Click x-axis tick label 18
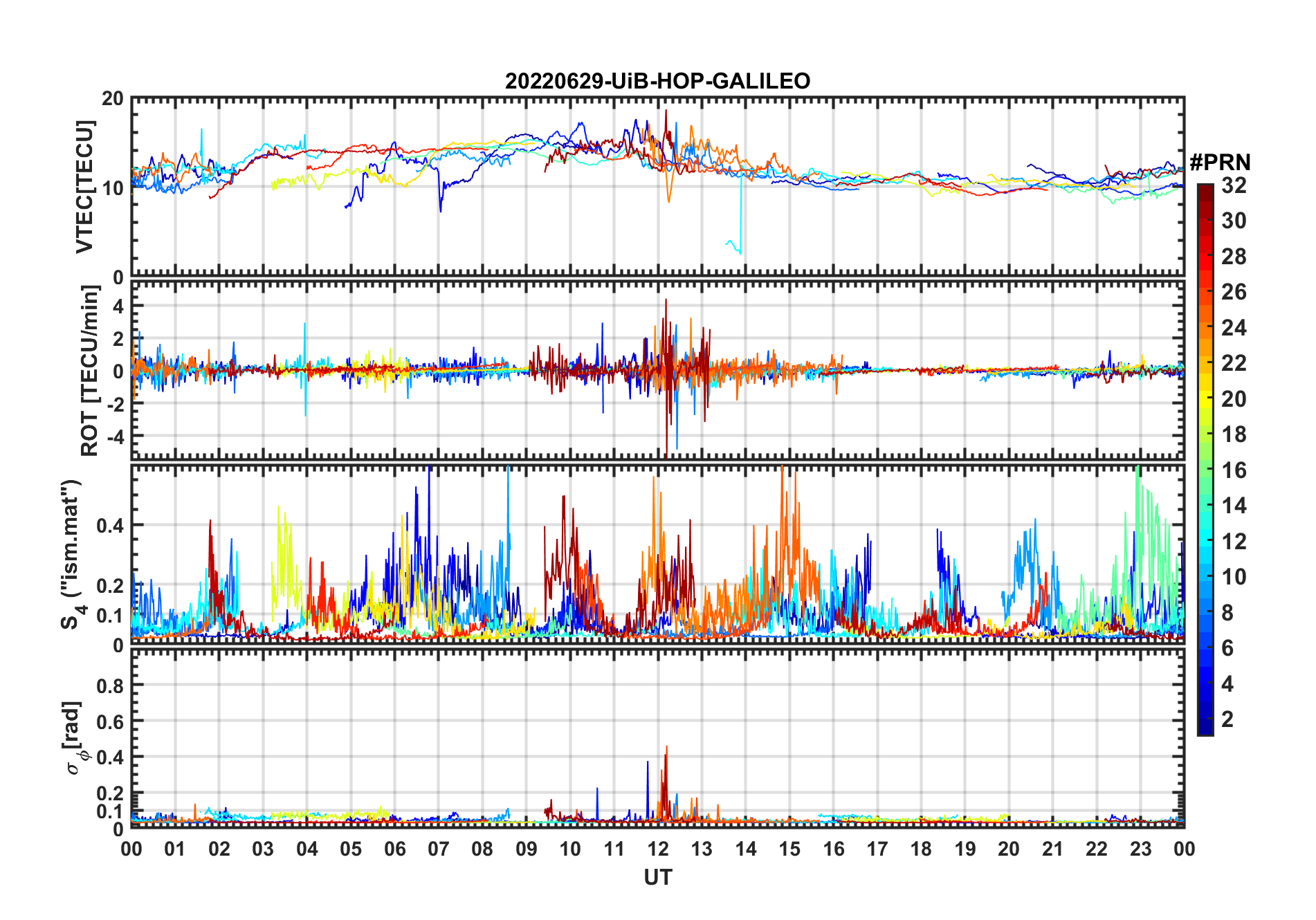The width and height of the screenshot is (1316, 920). pyautogui.click(x=921, y=849)
